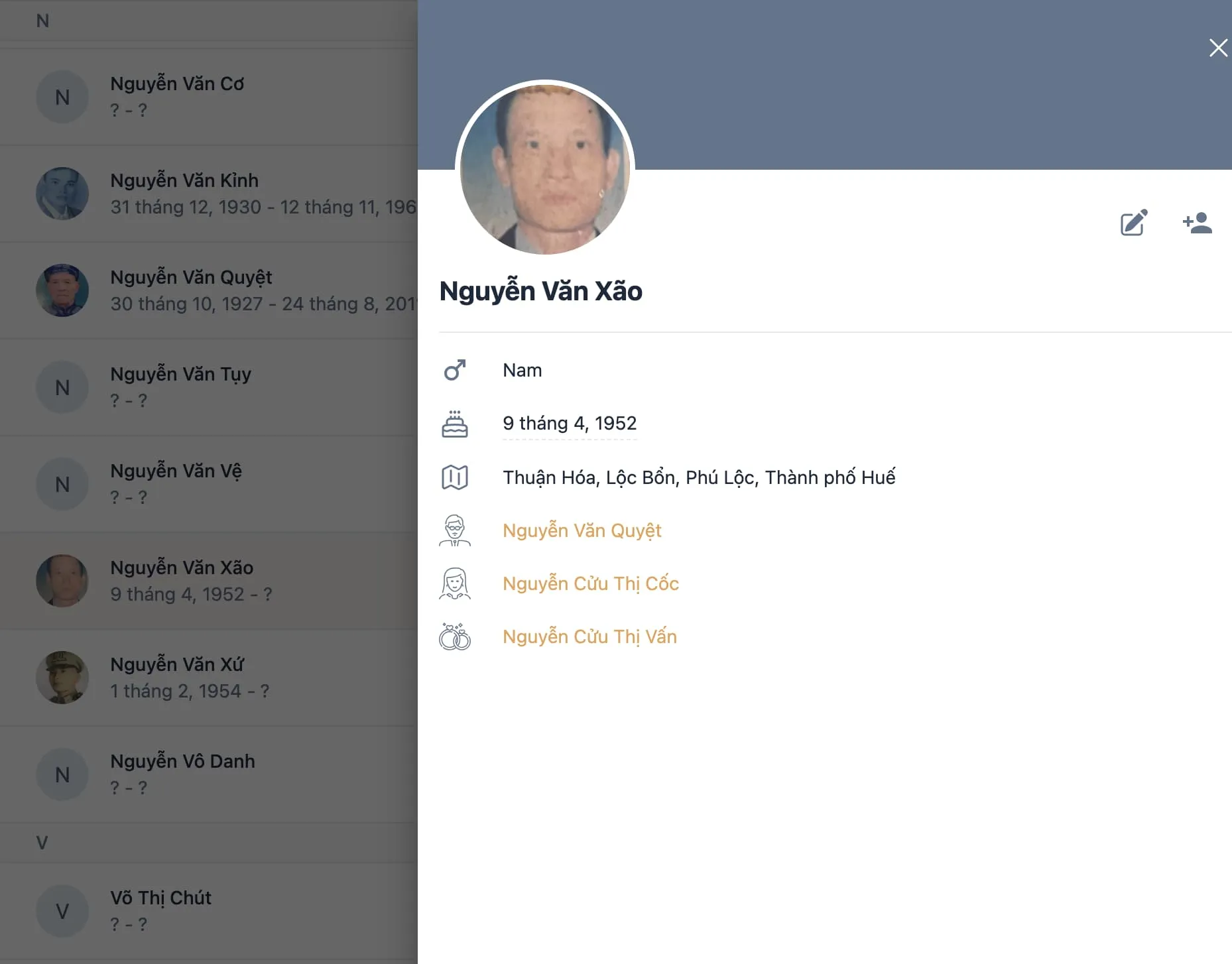Click the birthday cake icon
The width and height of the screenshot is (1232, 964).
tap(455, 424)
